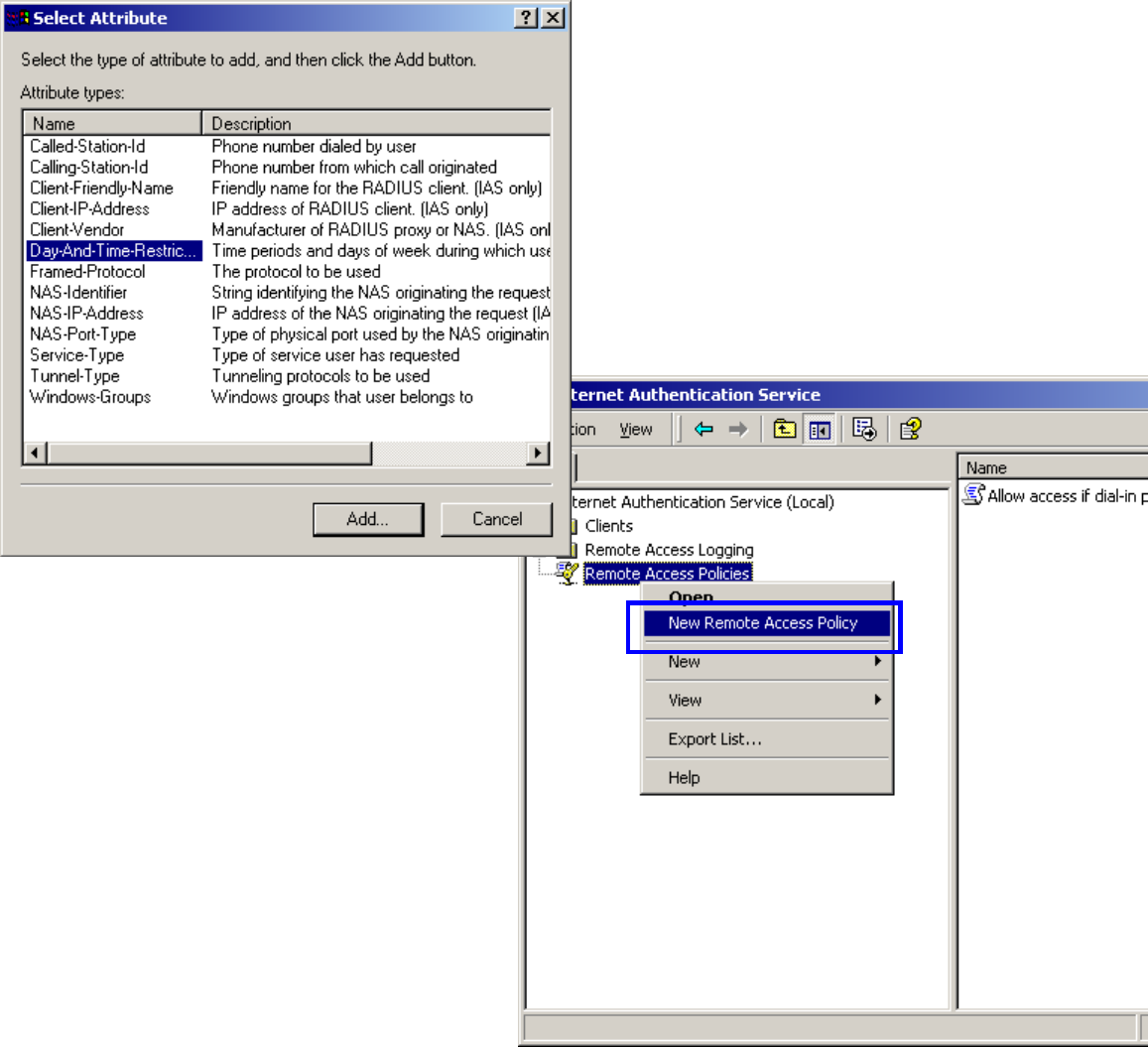Close the Select Attribute dialog

point(553,18)
